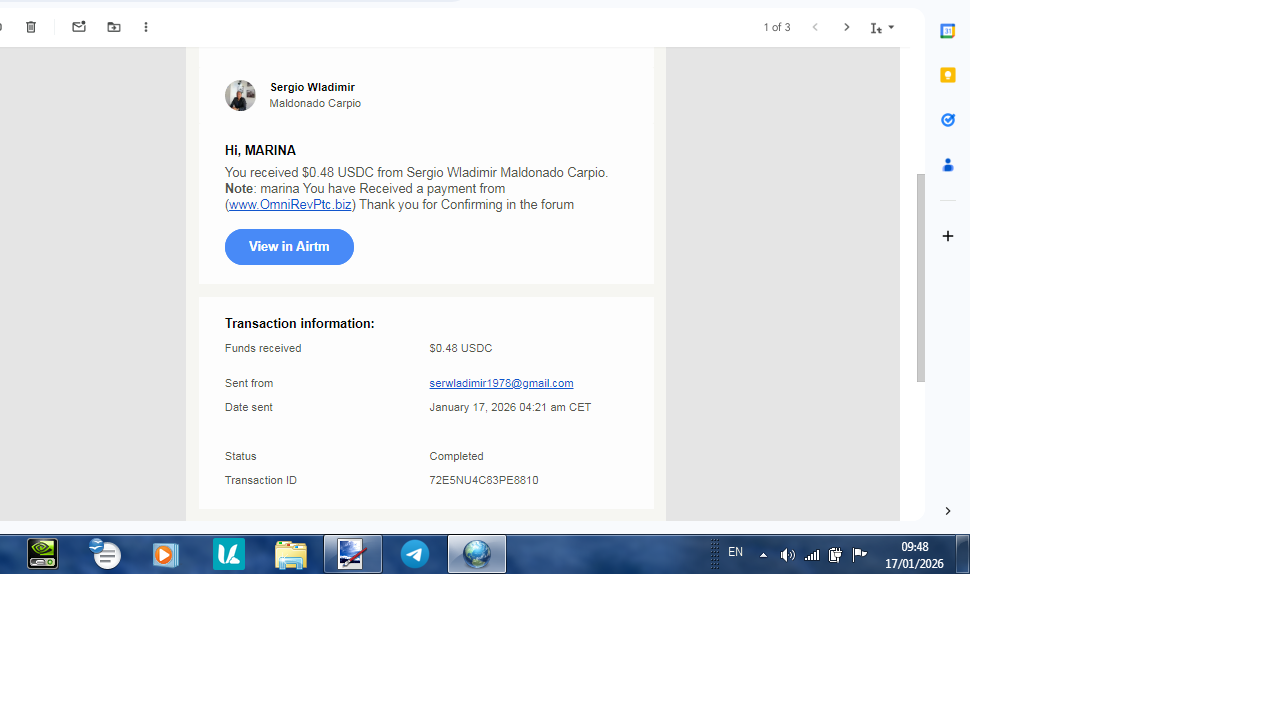Click the Sent from label
This screenshot has width=1280, height=720.
coord(249,383)
